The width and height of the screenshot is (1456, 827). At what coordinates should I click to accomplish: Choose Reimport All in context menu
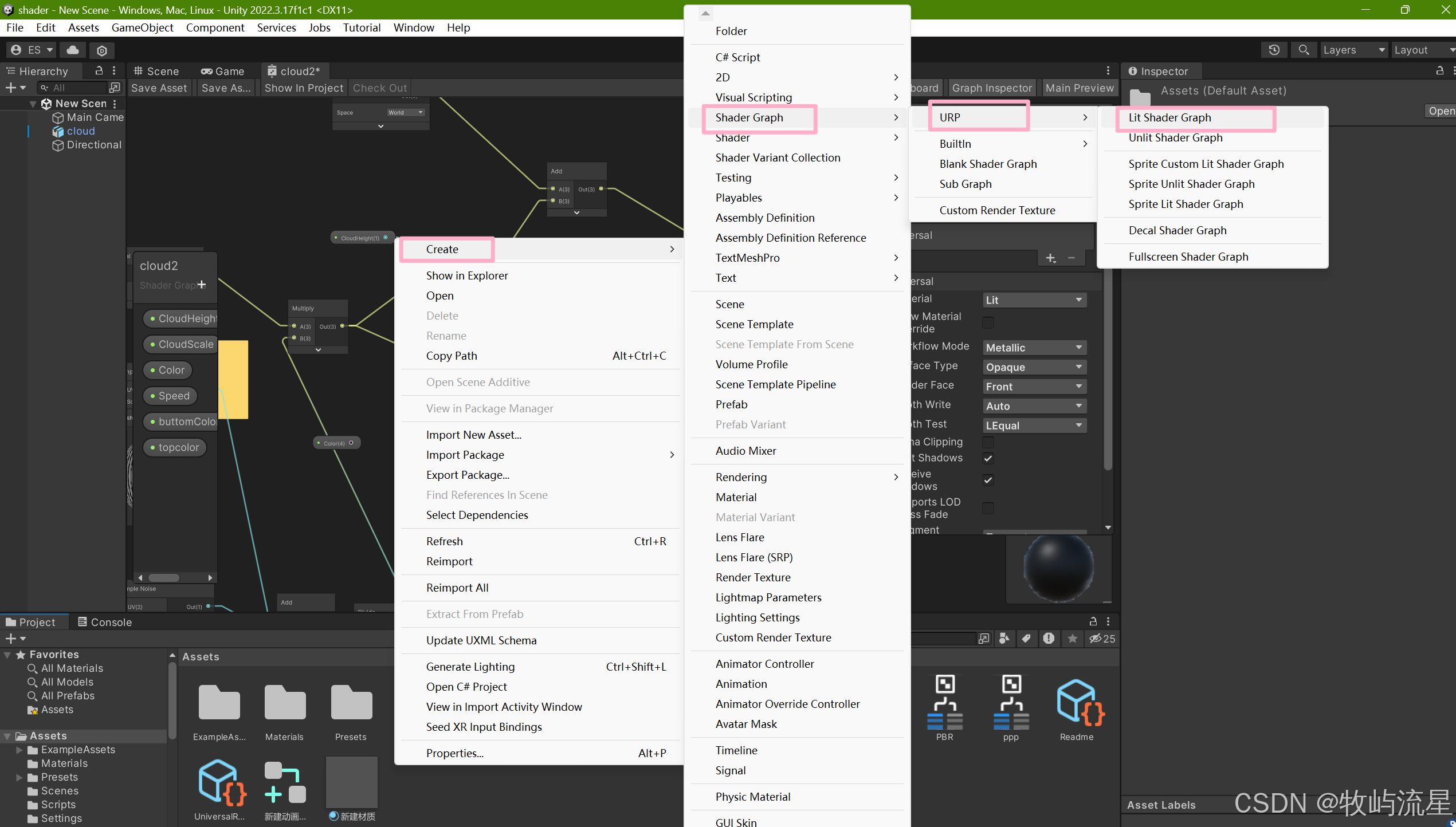click(x=457, y=588)
